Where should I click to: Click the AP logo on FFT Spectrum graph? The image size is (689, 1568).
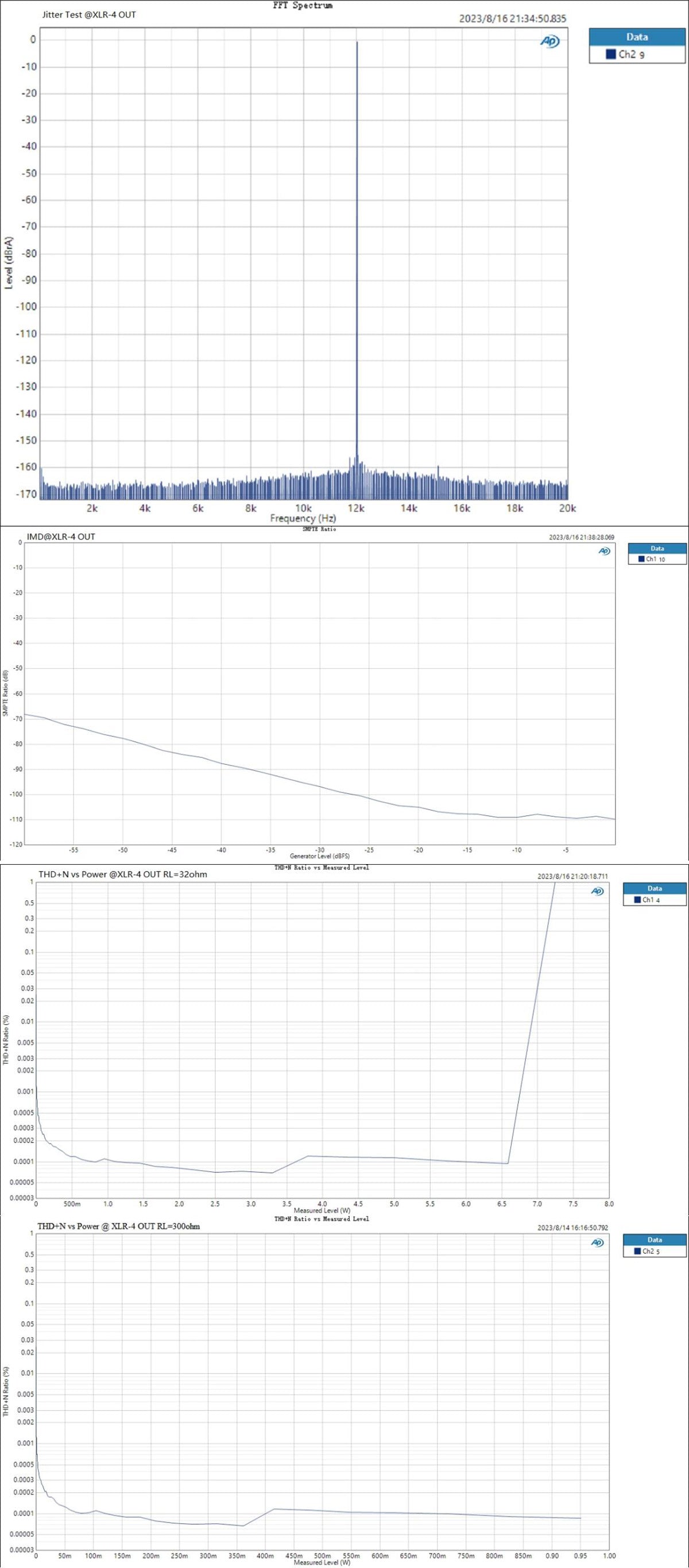pyautogui.click(x=549, y=41)
